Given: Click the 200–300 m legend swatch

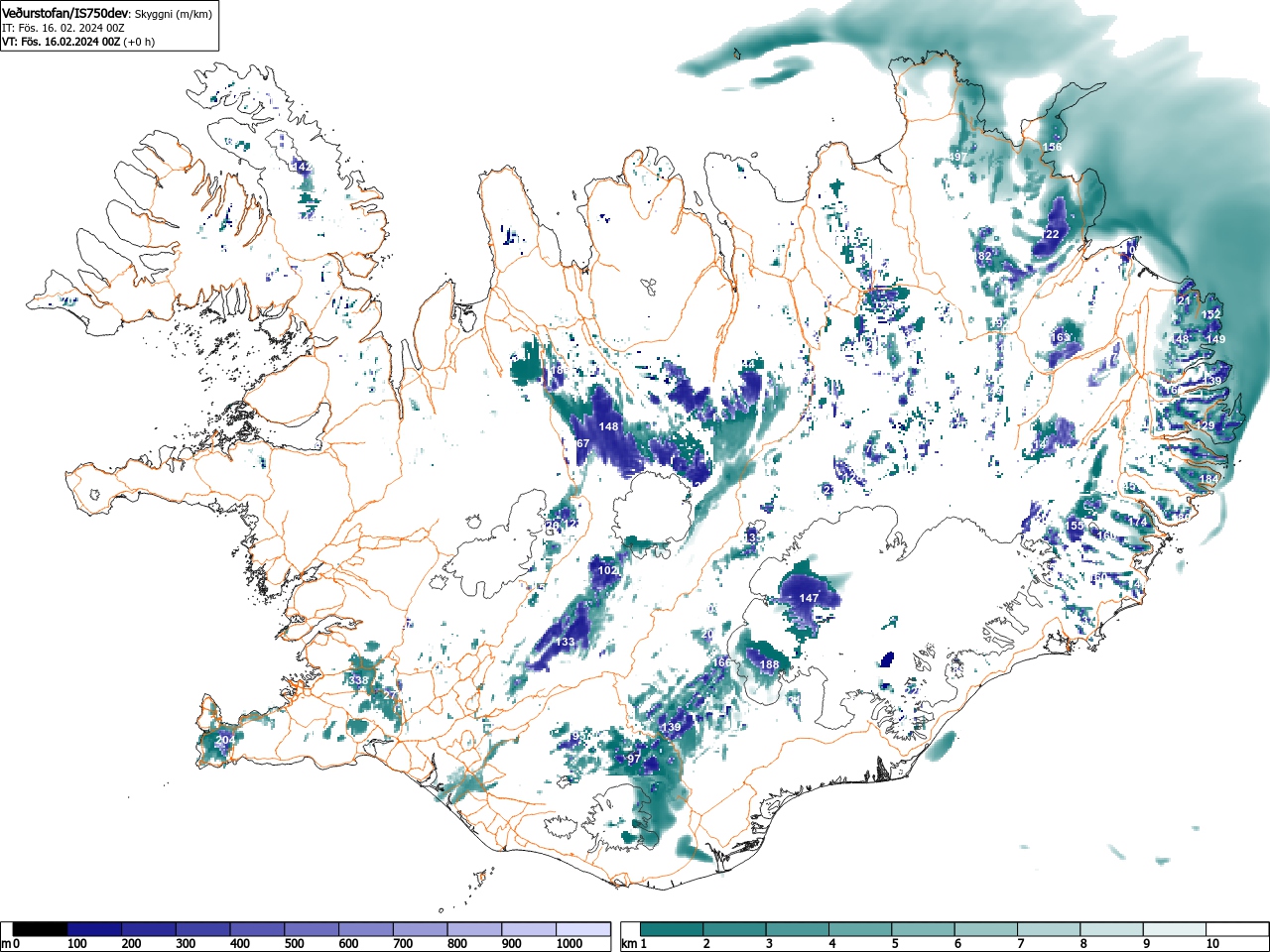Looking at the screenshot, I should point(149,929).
